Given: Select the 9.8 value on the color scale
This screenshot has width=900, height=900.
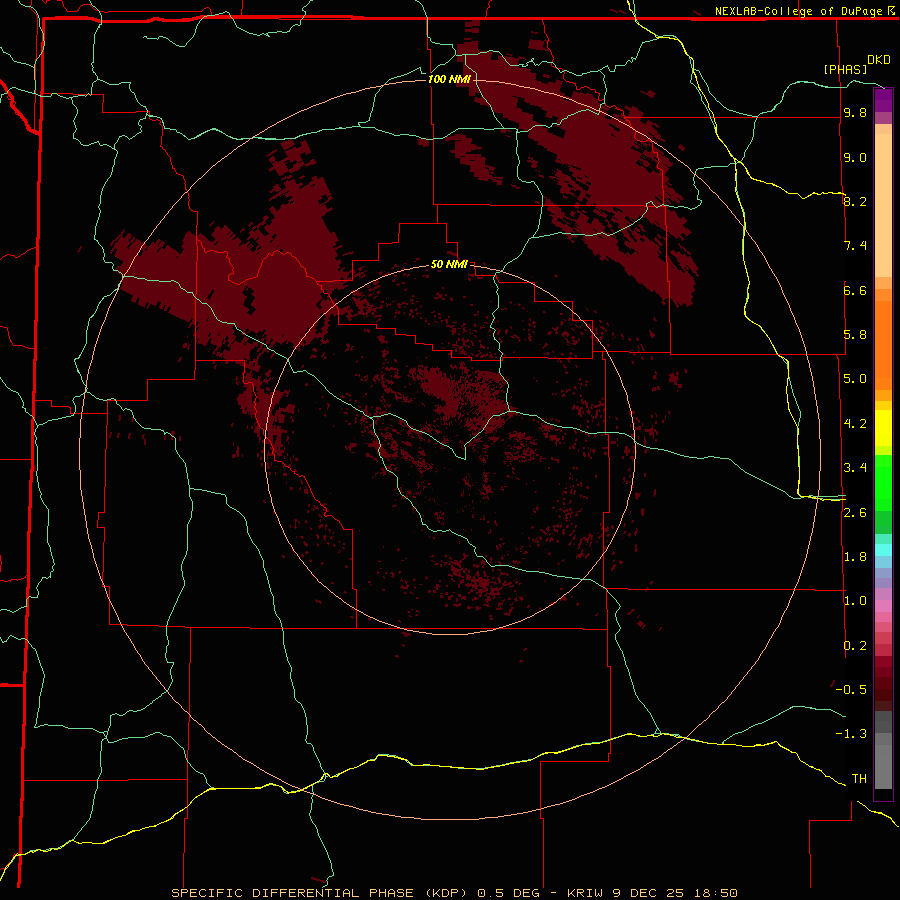Looking at the screenshot, I should (855, 112).
